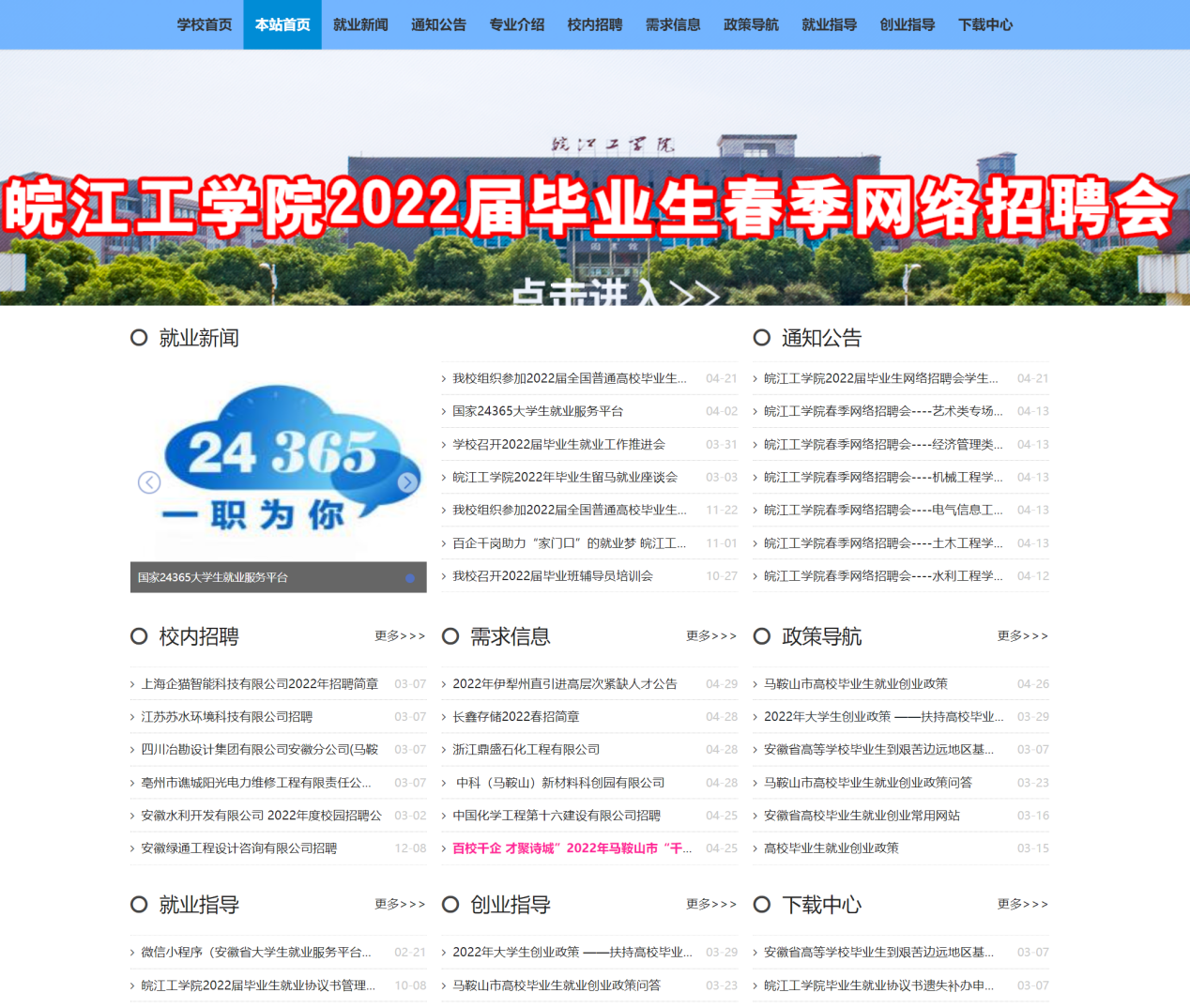This screenshot has width=1190, height=1008.
Task: Expand 更多>>> for 校内招聘 section
Action: click(x=400, y=636)
